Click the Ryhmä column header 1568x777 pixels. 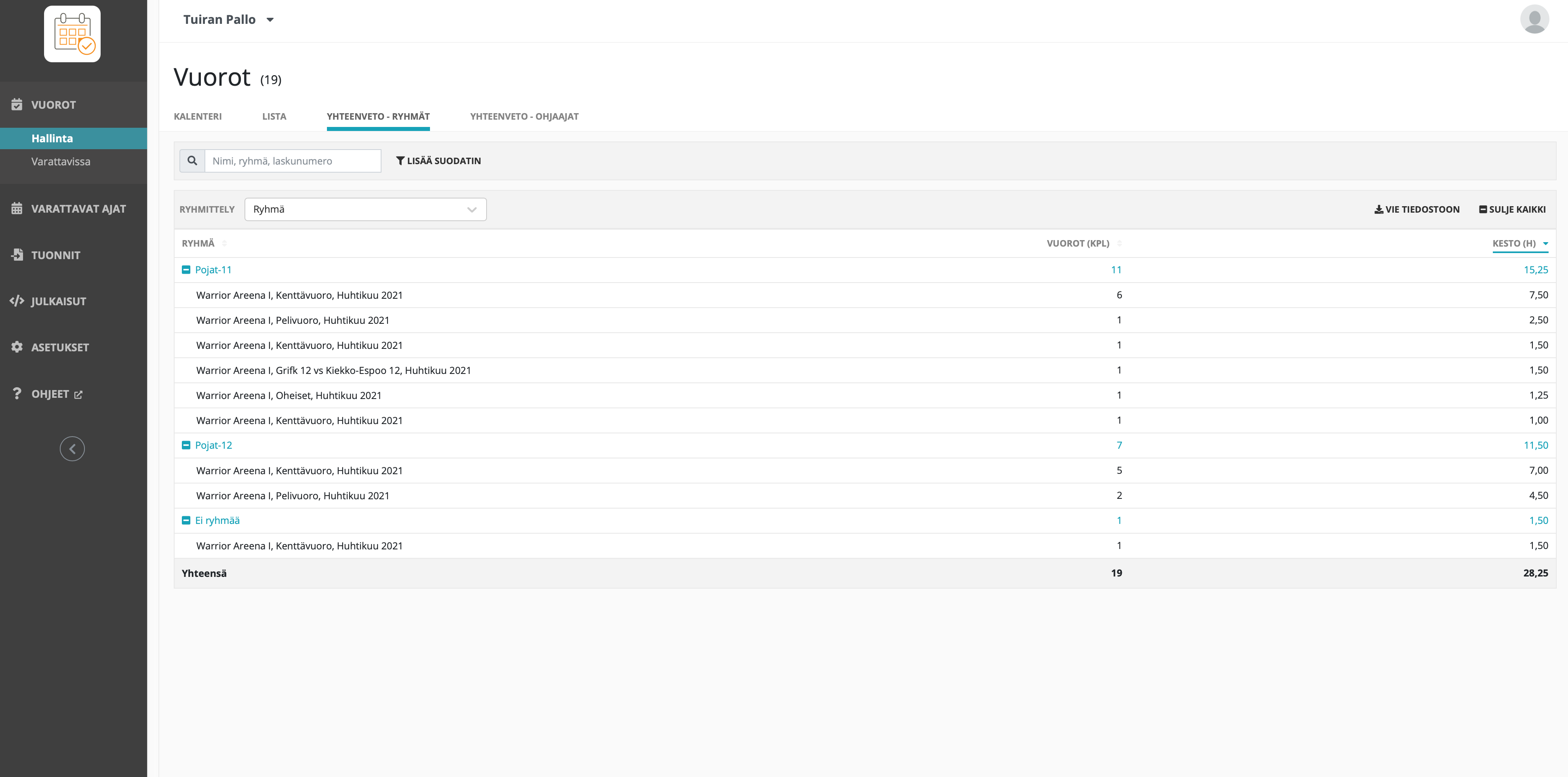tap(198, 244)
